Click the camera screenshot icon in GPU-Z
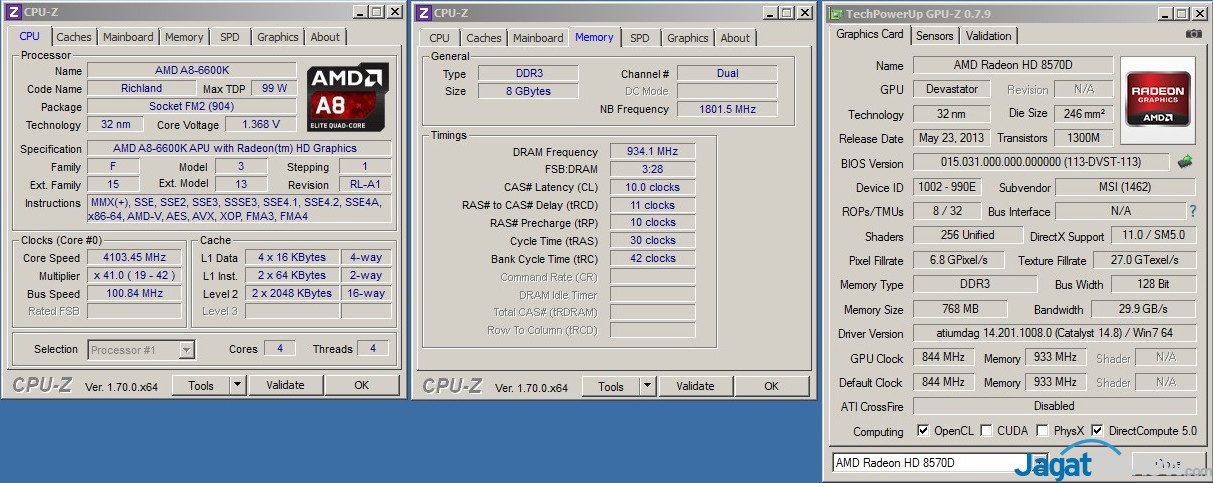 coord(1193,34)
